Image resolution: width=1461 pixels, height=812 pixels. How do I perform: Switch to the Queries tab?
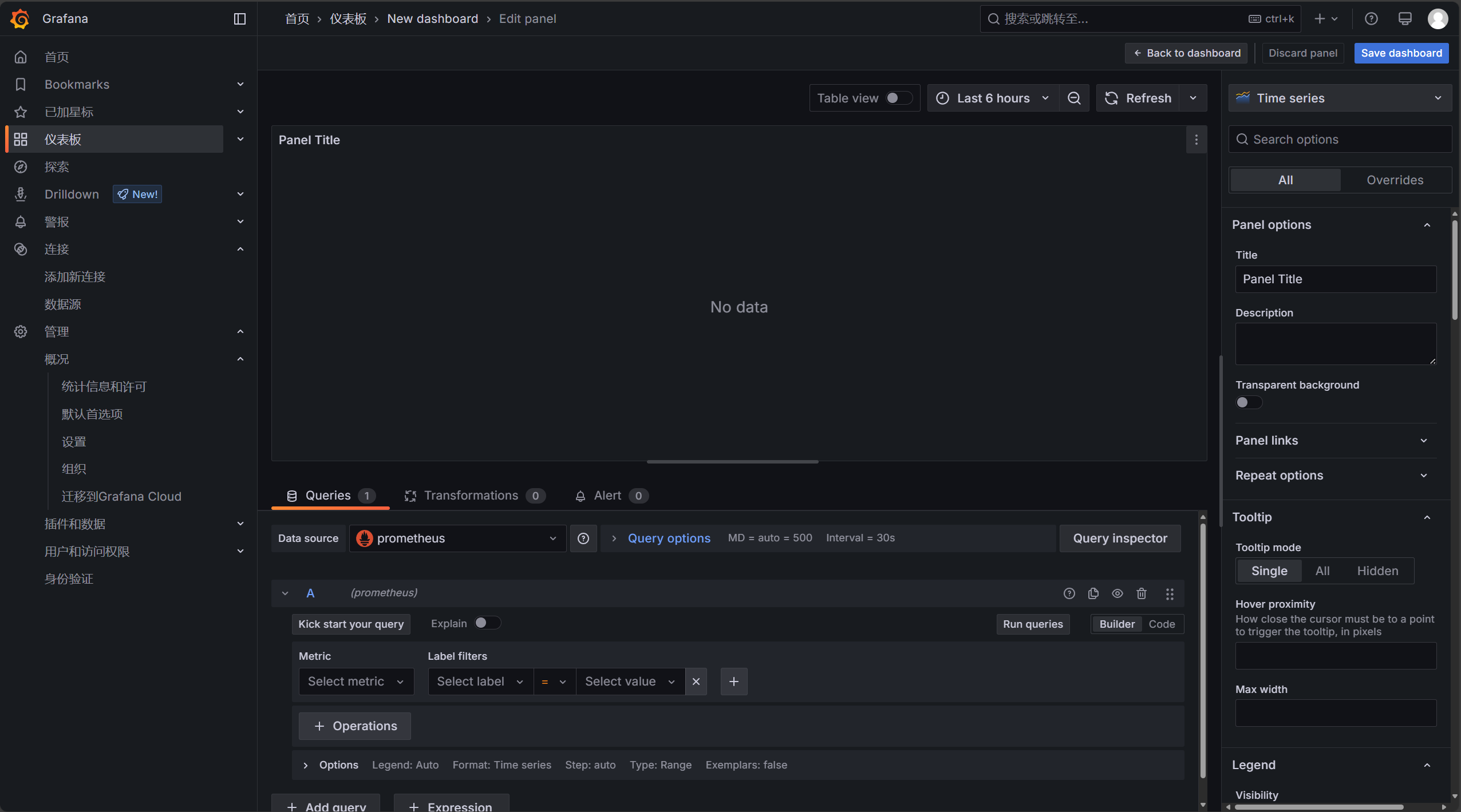pos(331,496)
